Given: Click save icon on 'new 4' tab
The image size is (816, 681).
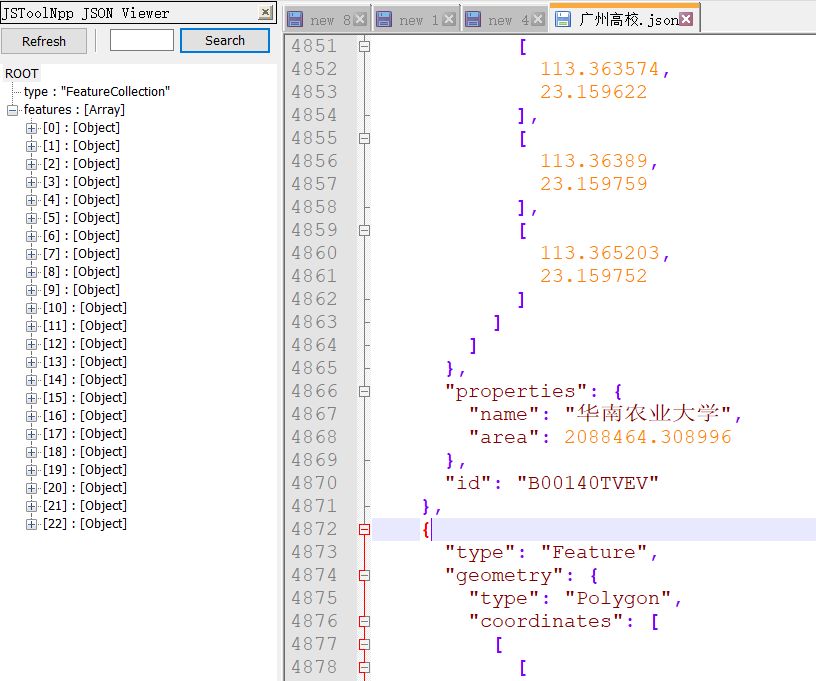Looking at the screenshot, I should pos(473,20).
